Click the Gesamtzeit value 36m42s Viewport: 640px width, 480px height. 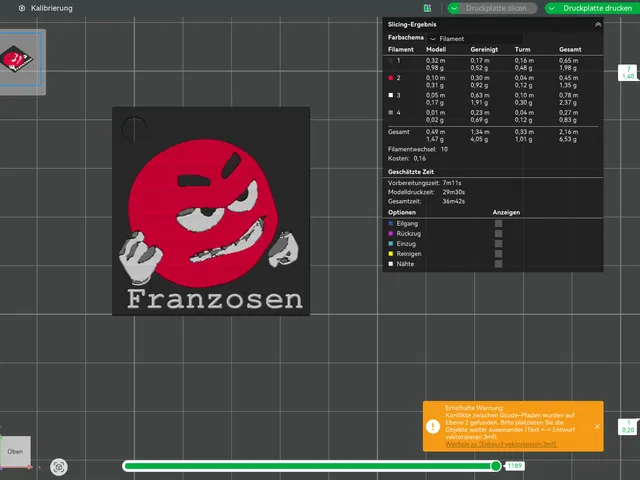[x=453, y=201]
